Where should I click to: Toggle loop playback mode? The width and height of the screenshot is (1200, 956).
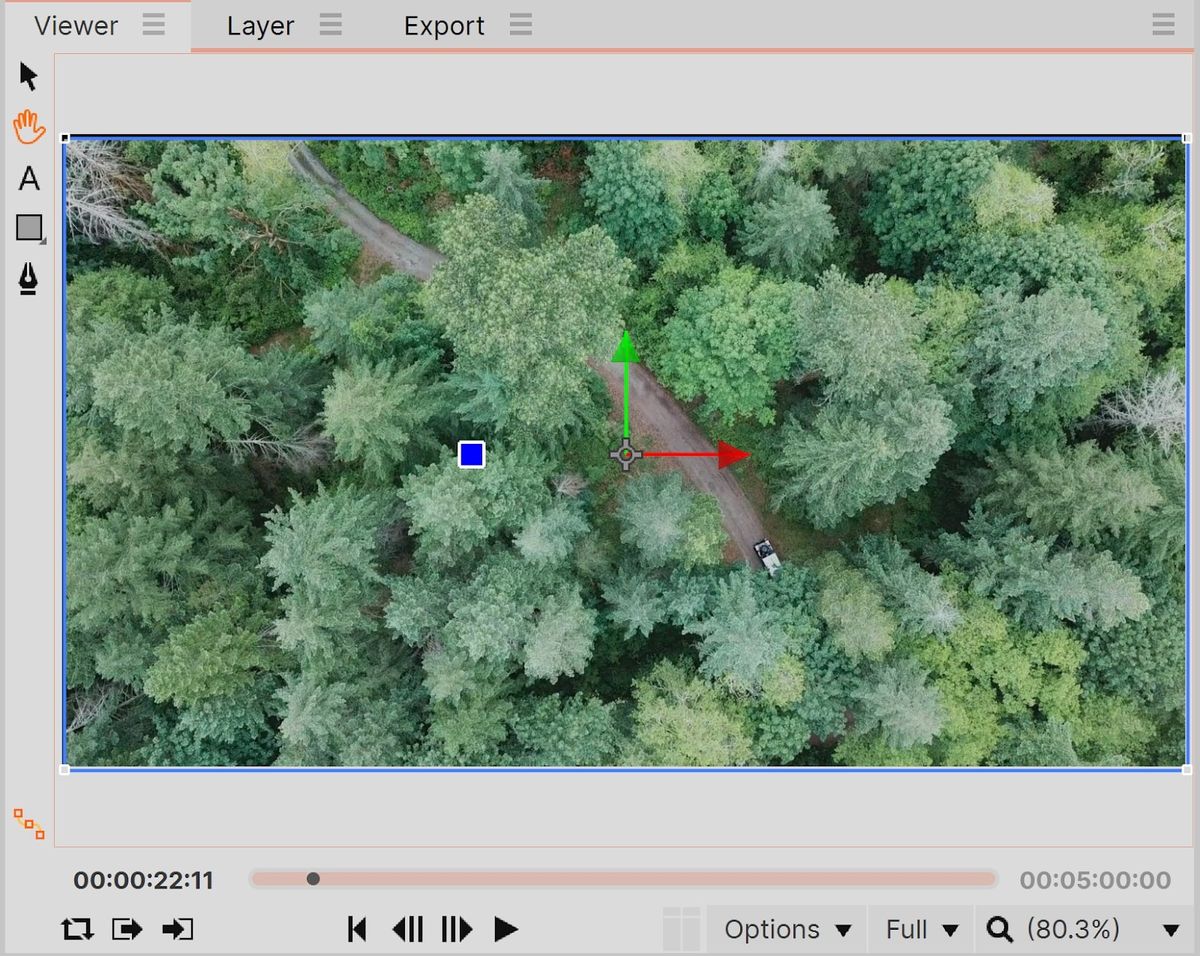(x=77, y=929)
